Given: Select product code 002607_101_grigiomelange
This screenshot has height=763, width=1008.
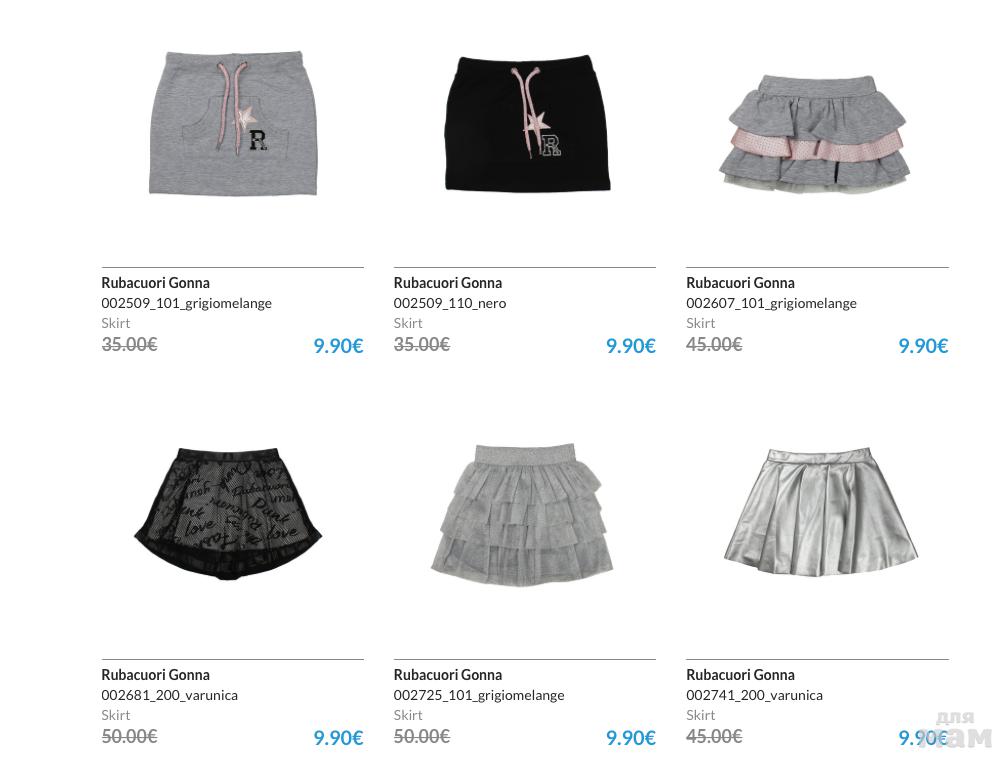Looking at the screenshot, I should (x=771, y=303).
